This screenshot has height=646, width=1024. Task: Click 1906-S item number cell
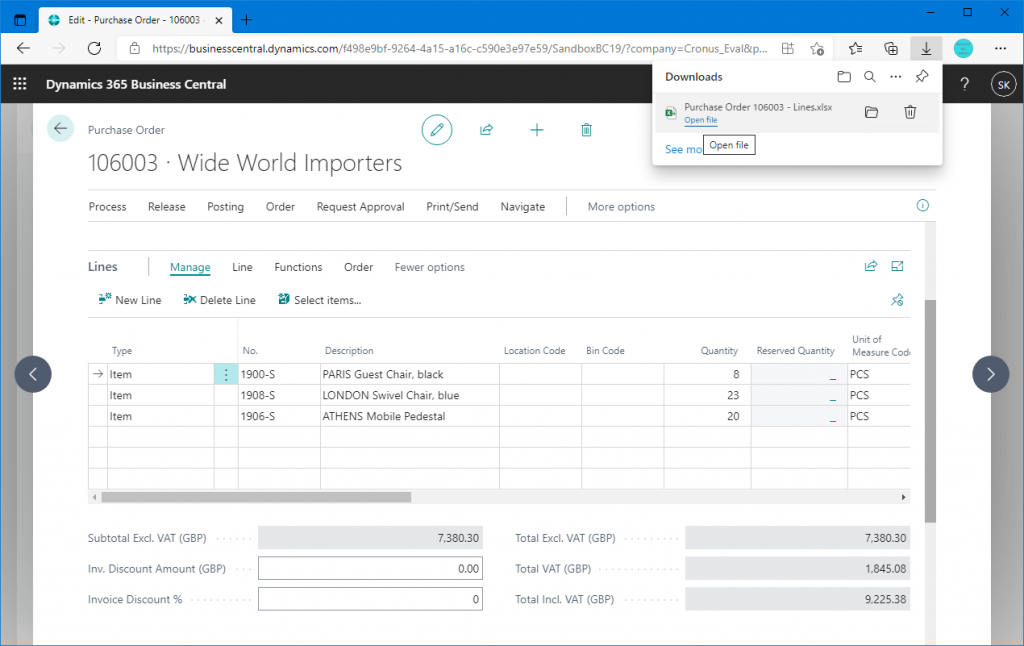point(279,416)
